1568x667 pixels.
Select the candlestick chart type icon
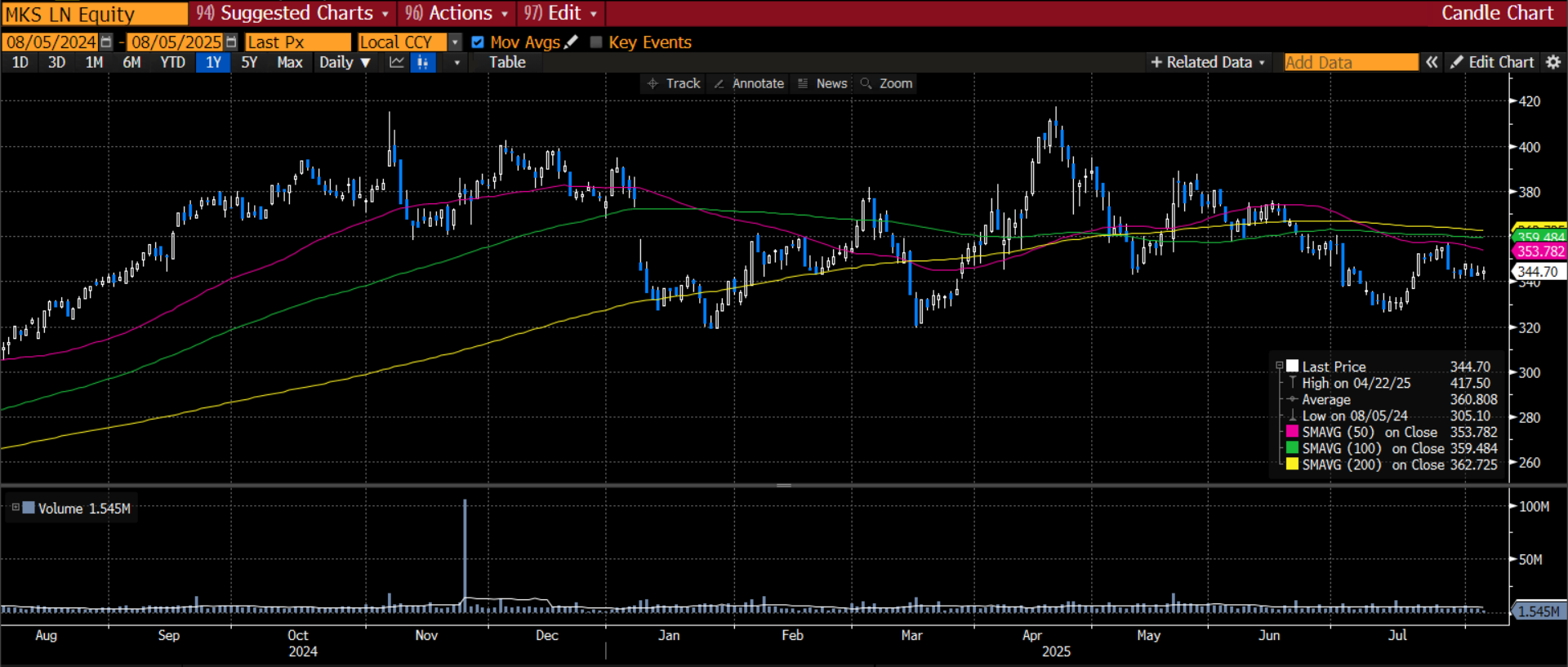(x=422, y=63)
